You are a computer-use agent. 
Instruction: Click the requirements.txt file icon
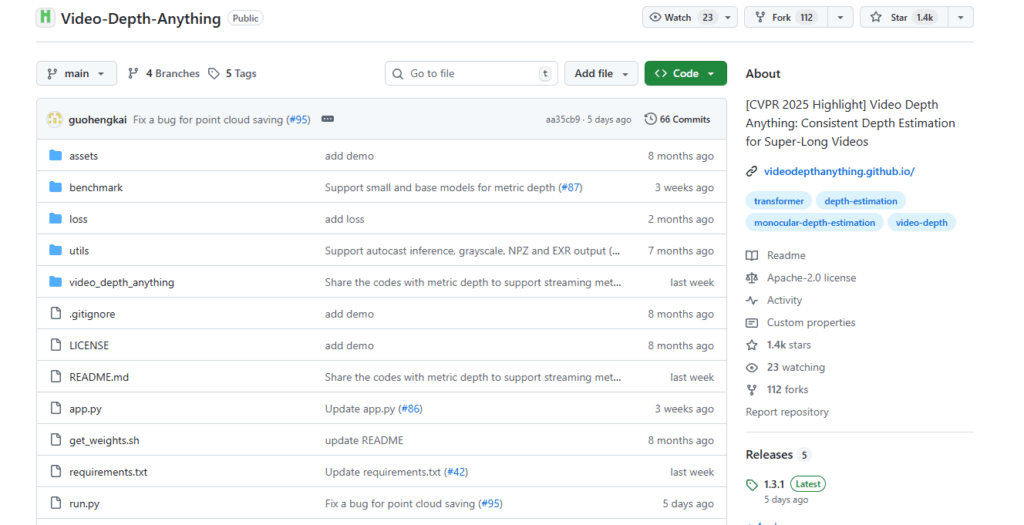click(x=56, y=471)
